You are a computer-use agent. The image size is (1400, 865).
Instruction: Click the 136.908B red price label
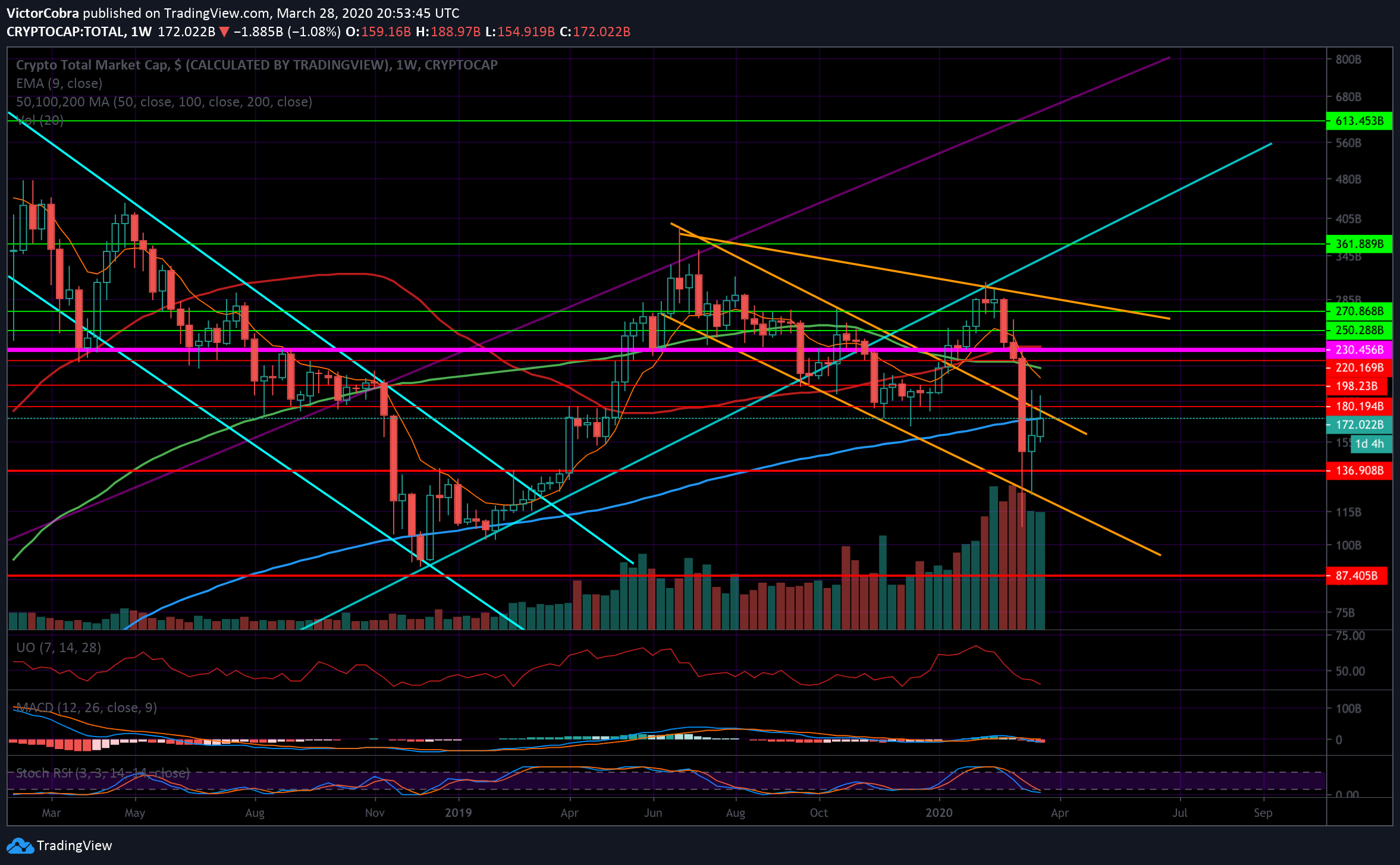click(1360, 470)
